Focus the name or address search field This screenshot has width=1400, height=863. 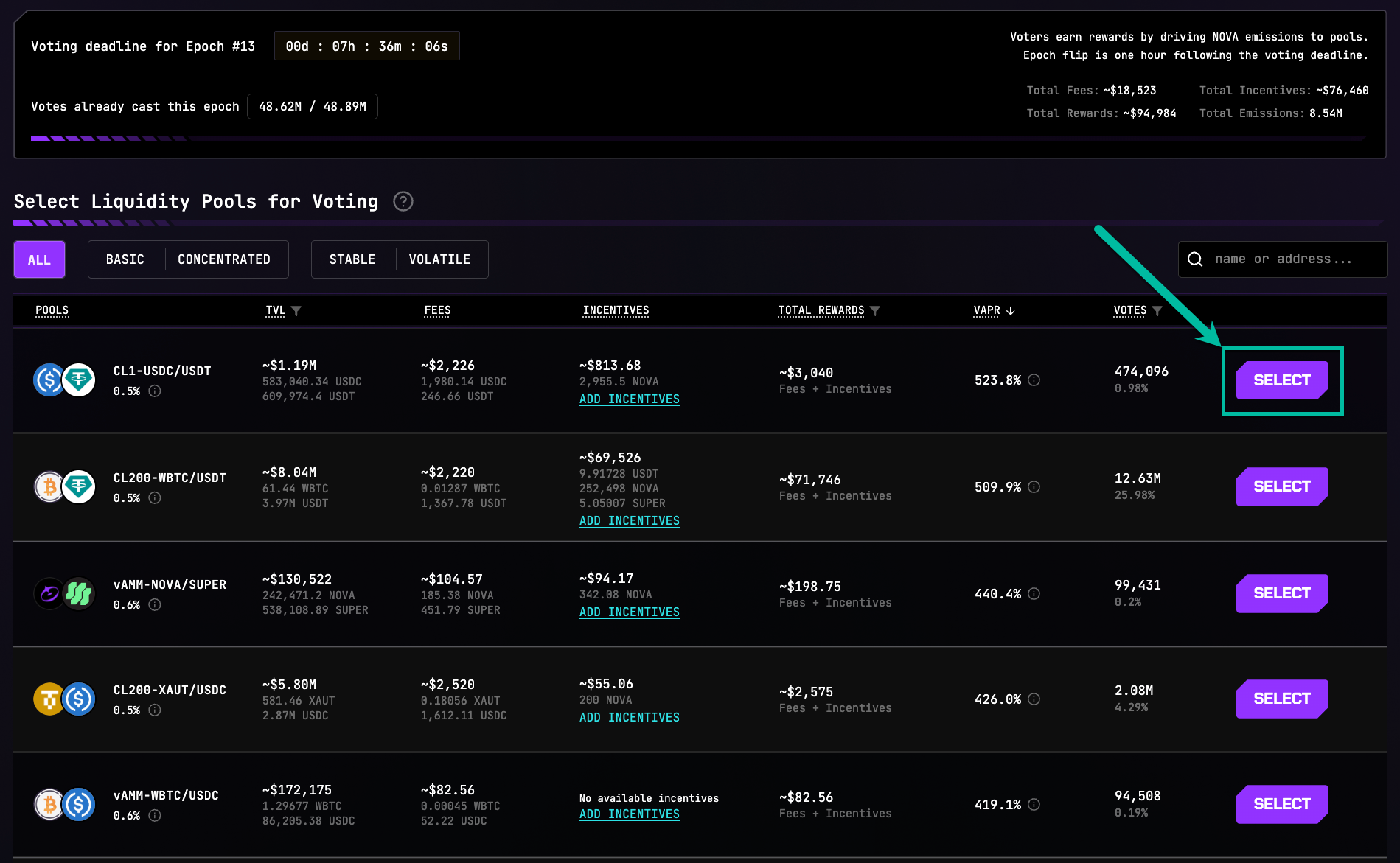coord(1290,259)
